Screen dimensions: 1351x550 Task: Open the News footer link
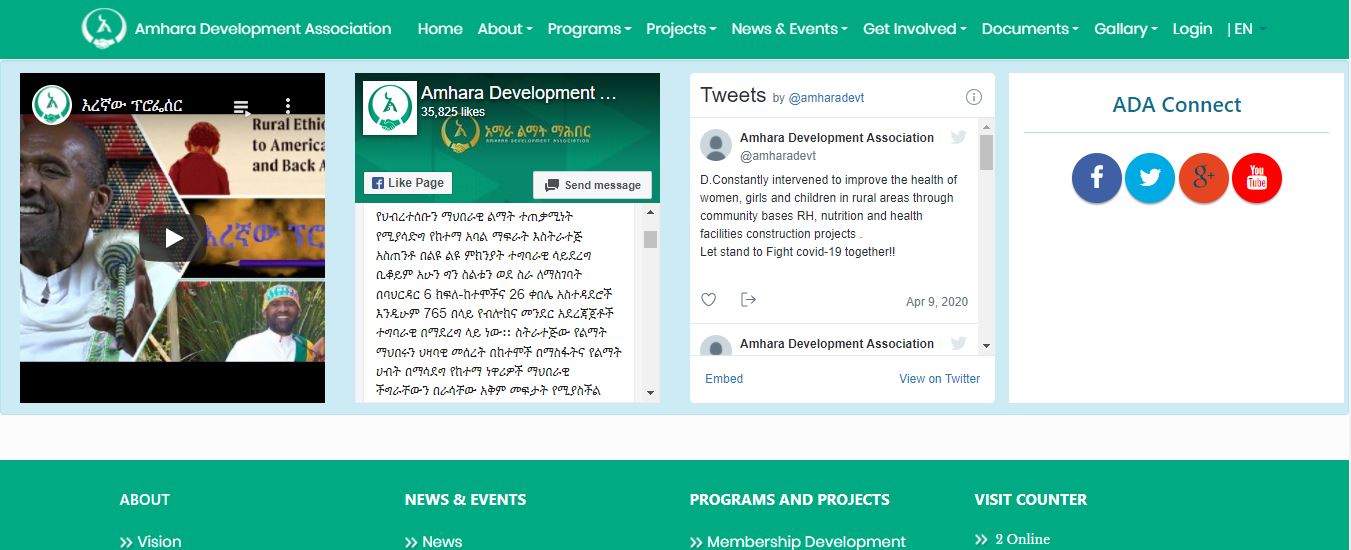[x=442, y=541]
